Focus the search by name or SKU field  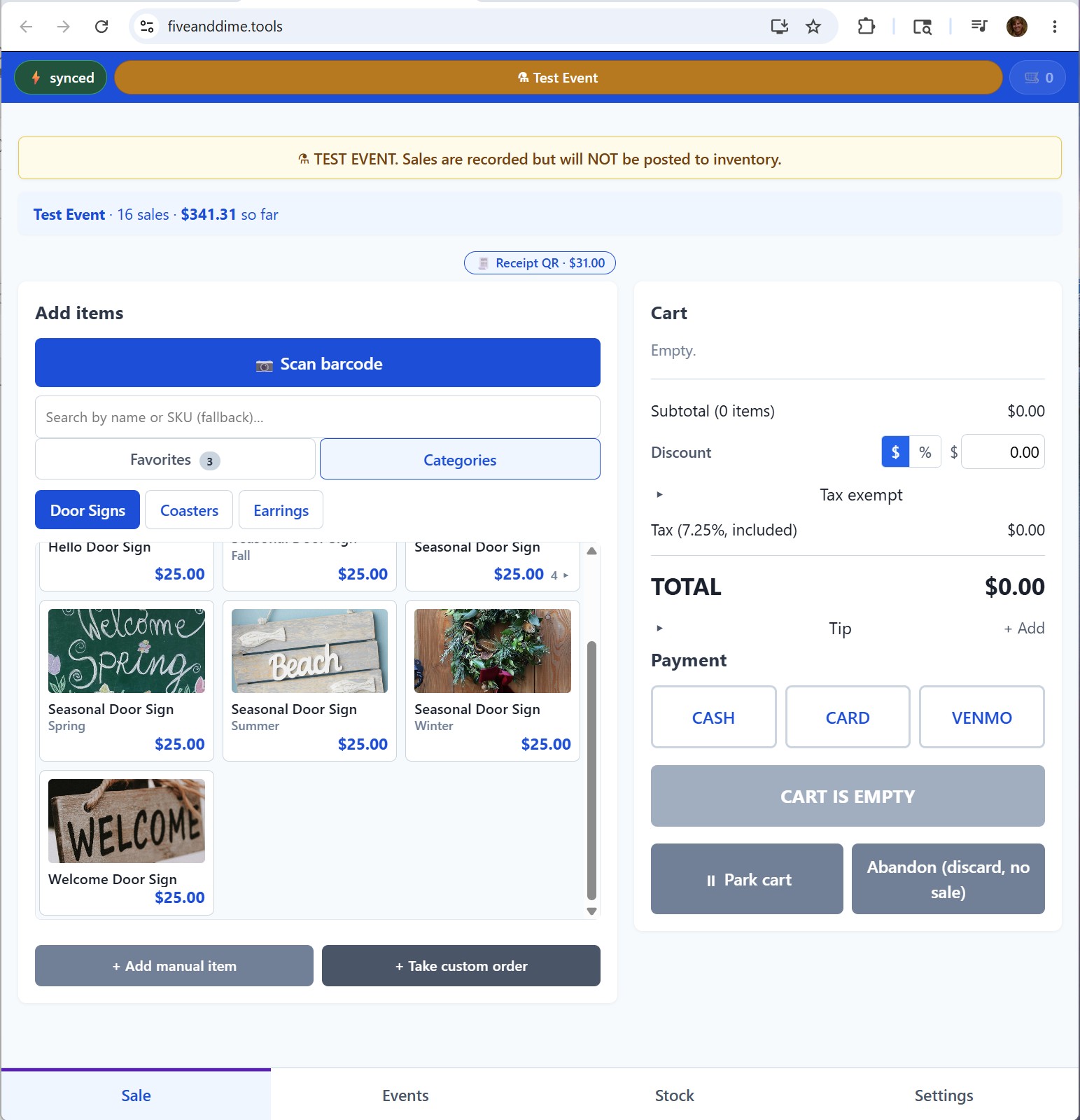318,417
